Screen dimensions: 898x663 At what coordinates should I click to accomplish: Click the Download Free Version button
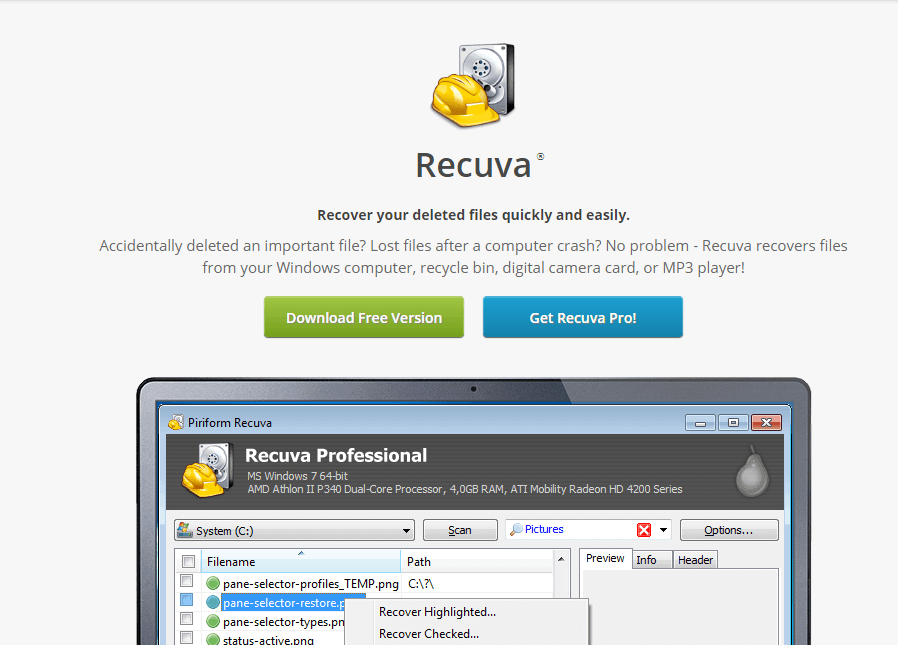click(x=364, y=317)
